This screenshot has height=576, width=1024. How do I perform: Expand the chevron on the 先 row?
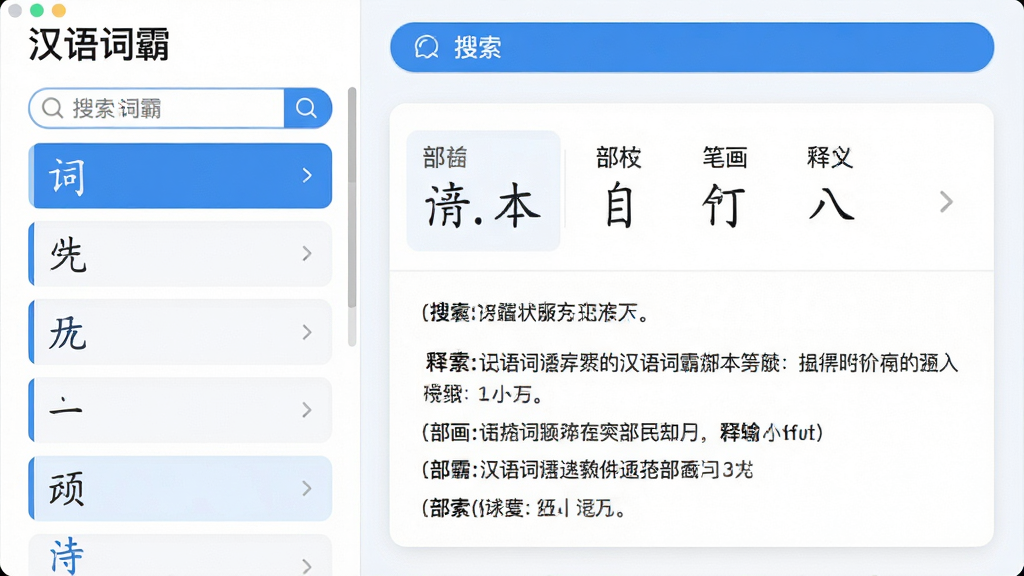307,253
